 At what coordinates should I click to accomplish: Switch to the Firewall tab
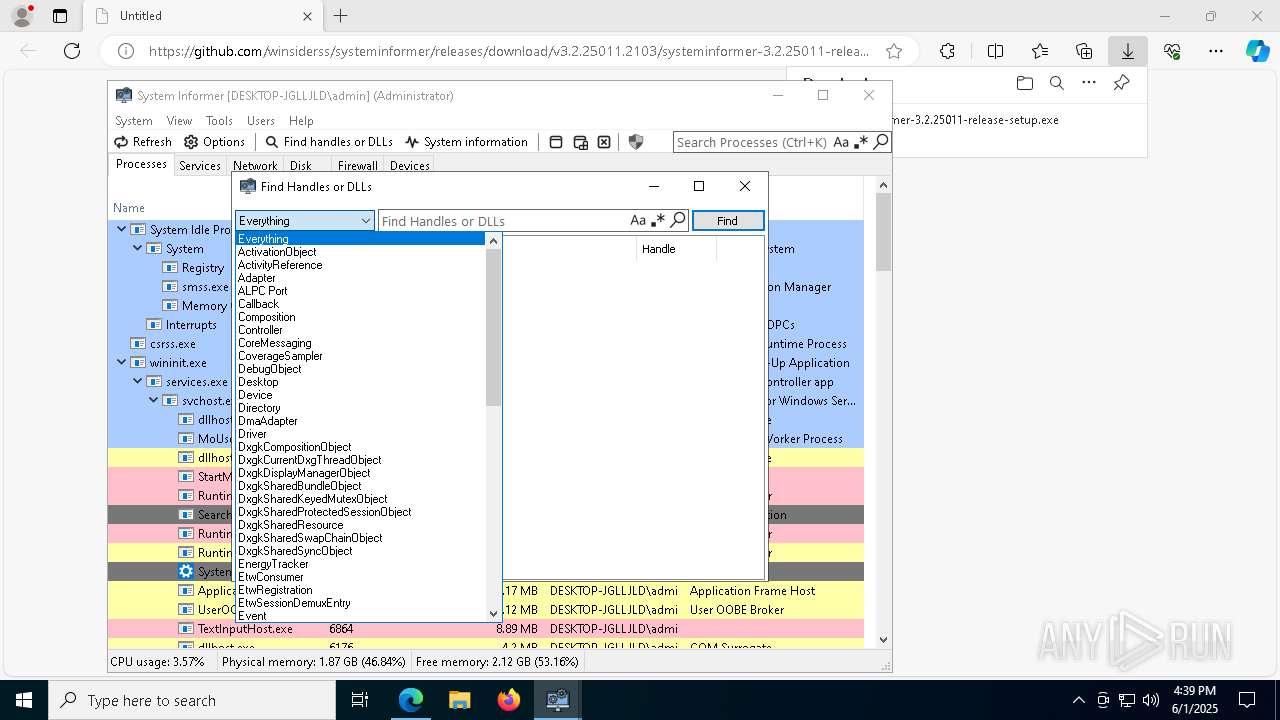click(x=357, y=166)
